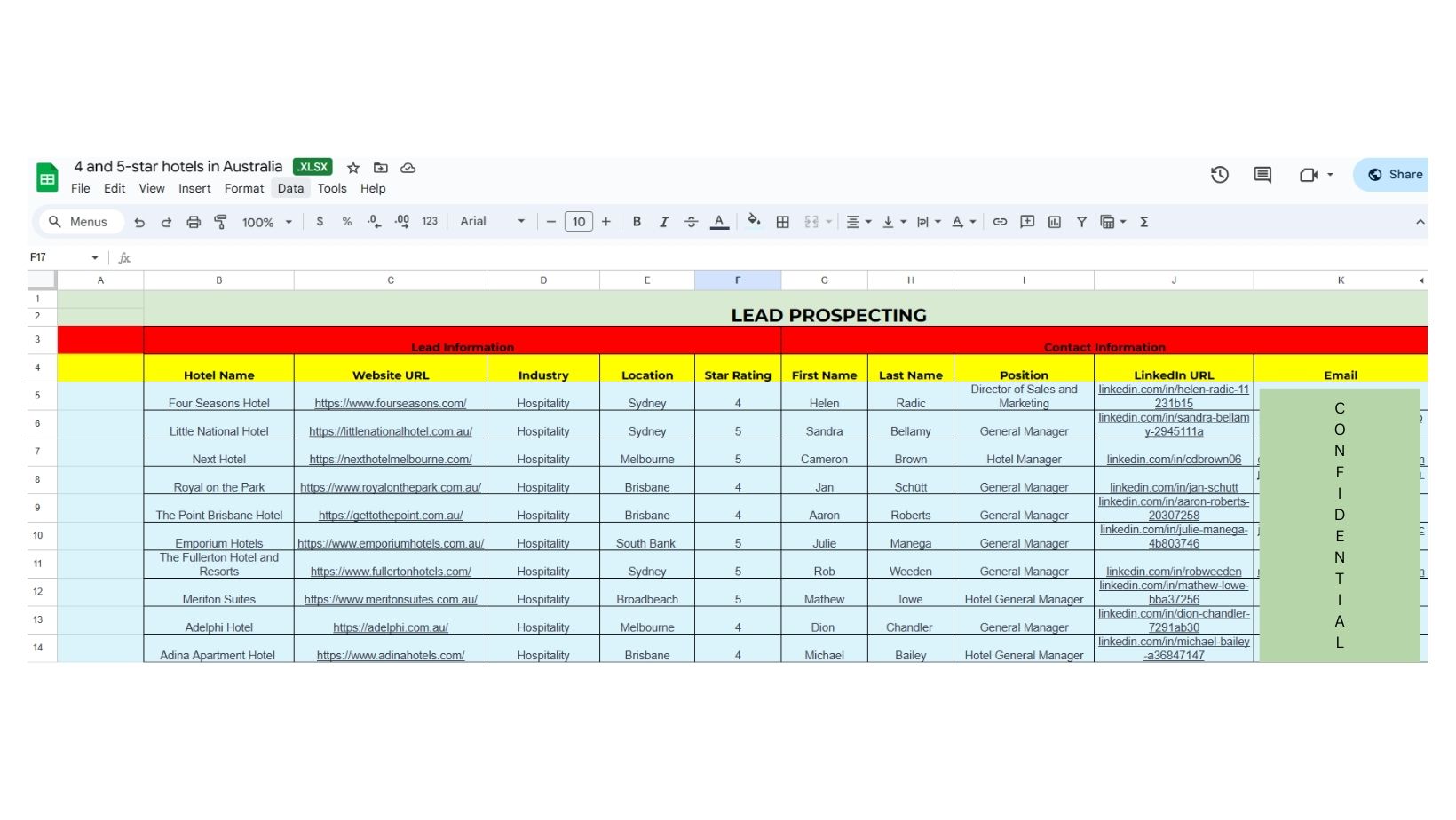The height and width of the screenshot is (820, 1456).
Task: Open the littlenationalhotel.com.au link
Action: 391,431
